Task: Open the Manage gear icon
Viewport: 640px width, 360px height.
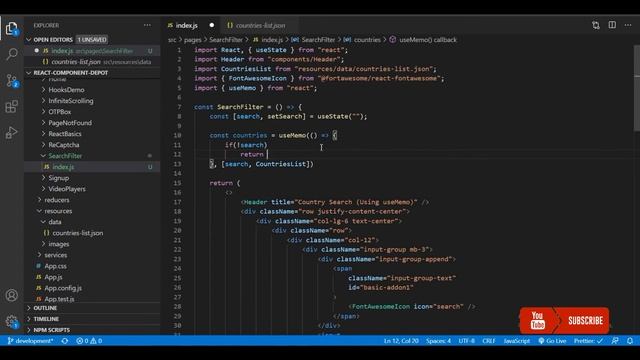Action: [x=12, y=321]
